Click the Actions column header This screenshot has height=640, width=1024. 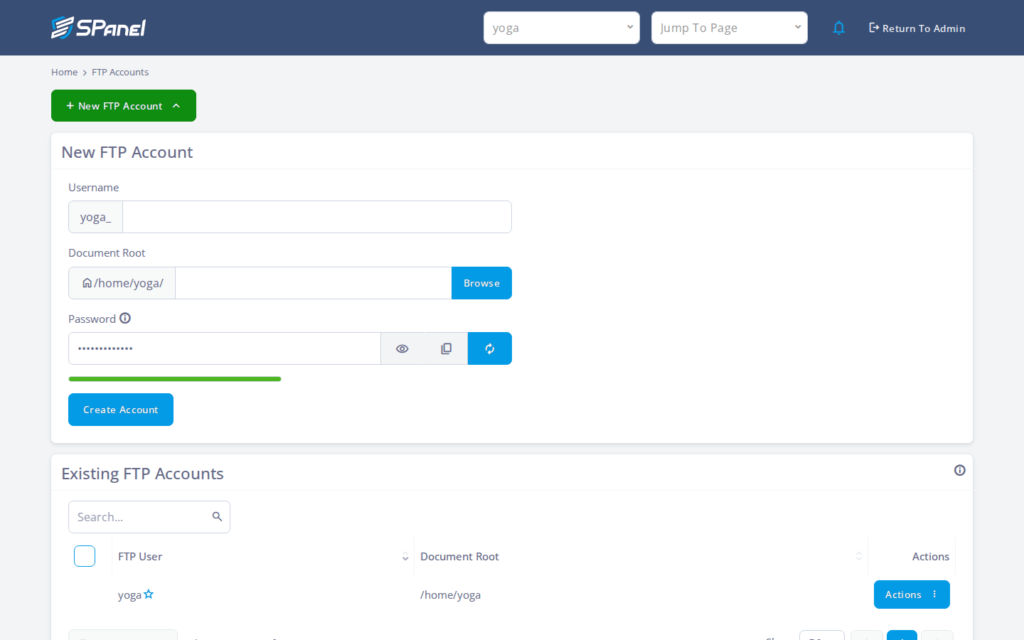coord(930,556)
